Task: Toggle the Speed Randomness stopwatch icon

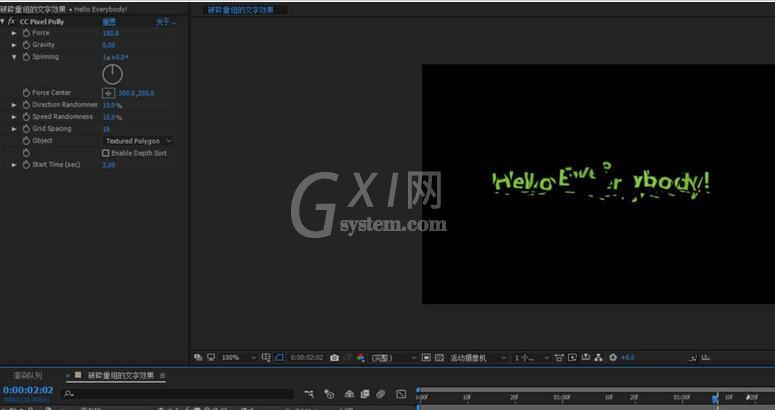Action: 27,117
